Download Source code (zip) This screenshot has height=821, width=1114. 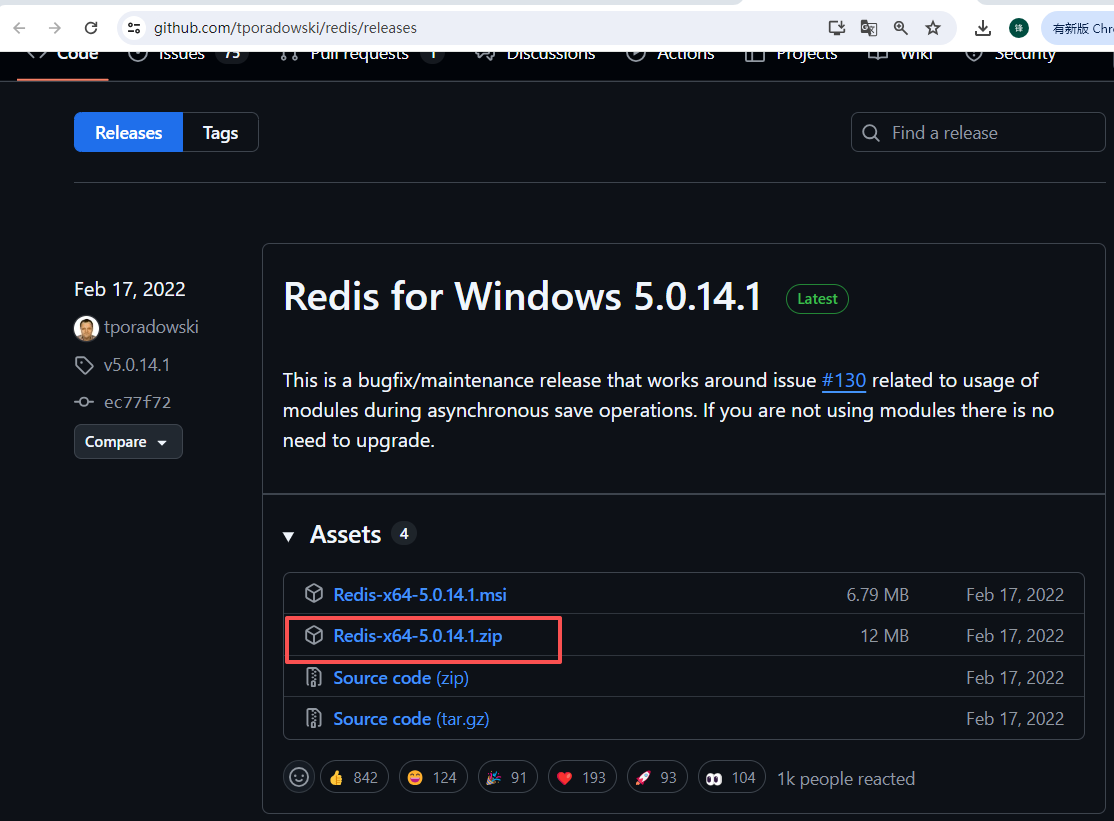pos(401,678)
